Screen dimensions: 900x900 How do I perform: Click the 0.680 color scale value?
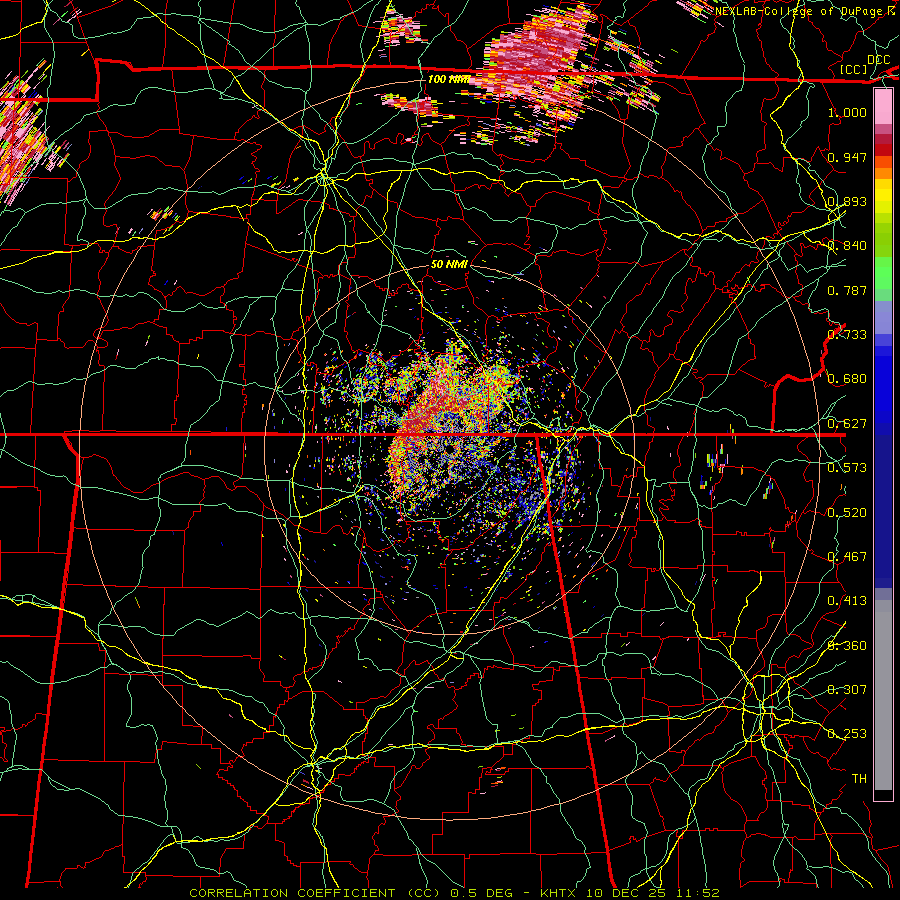click(x=847, y=379)
